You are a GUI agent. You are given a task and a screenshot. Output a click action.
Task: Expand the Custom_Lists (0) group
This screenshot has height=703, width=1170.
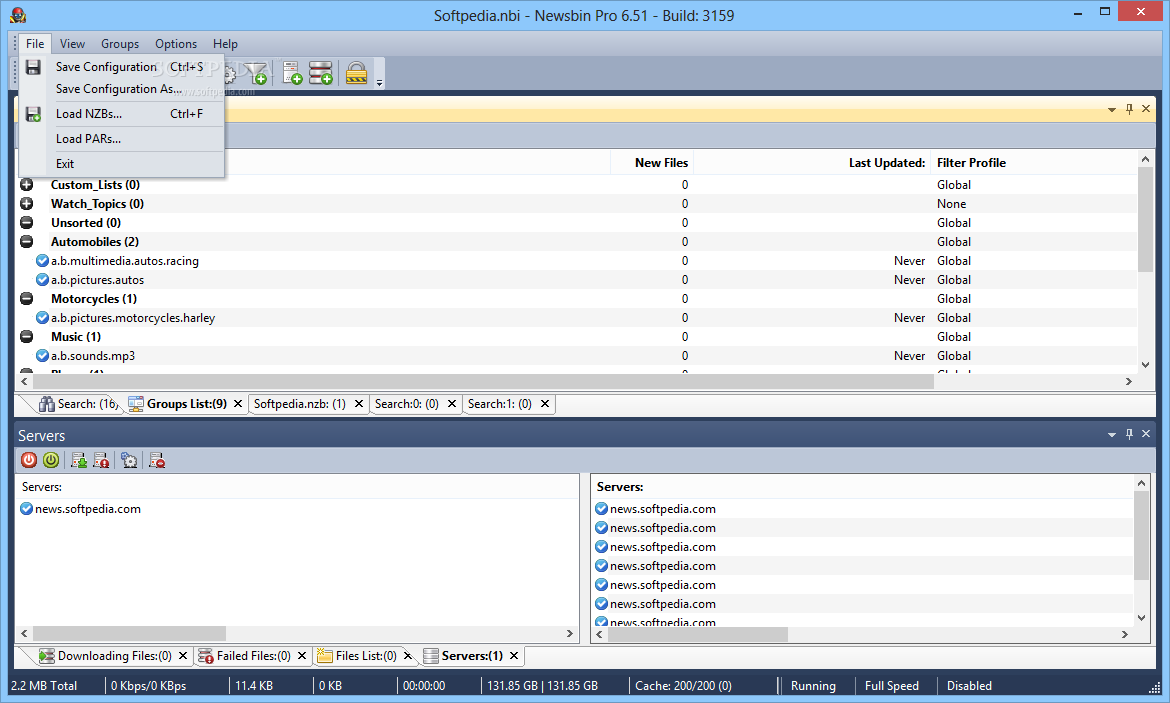click(26, 184)
